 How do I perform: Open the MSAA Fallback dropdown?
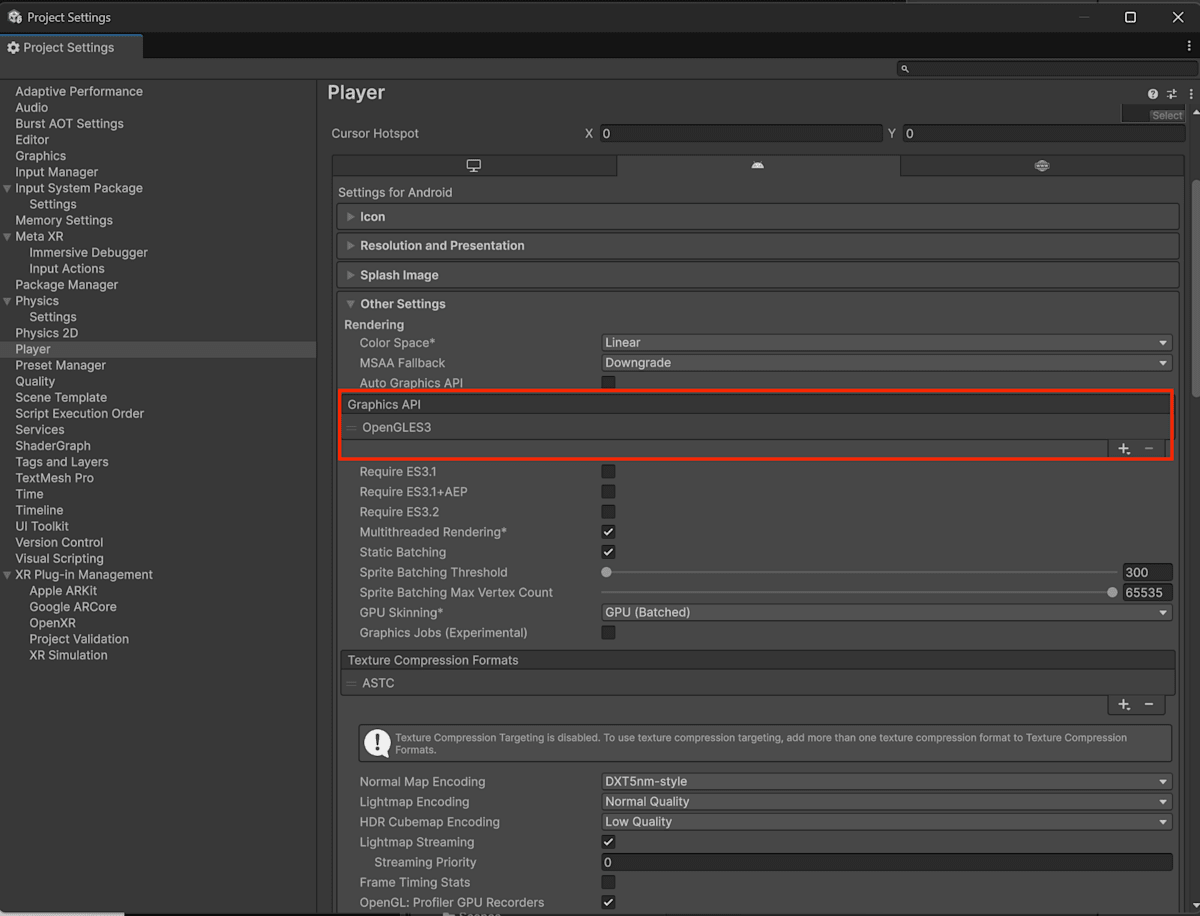click(886, 363)
